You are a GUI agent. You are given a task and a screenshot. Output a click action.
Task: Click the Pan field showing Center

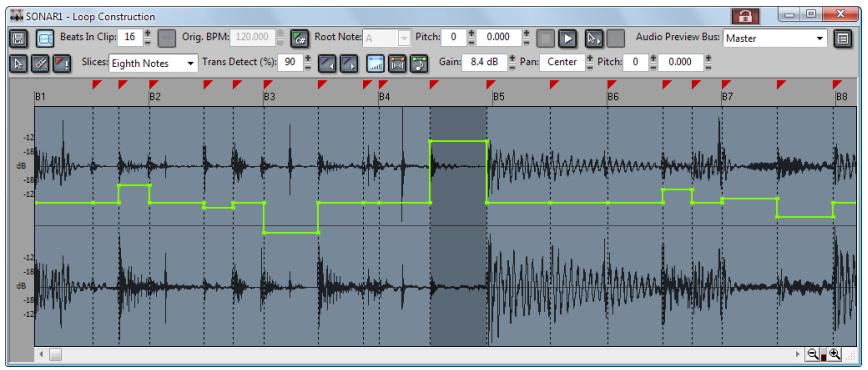pos(562,63)
